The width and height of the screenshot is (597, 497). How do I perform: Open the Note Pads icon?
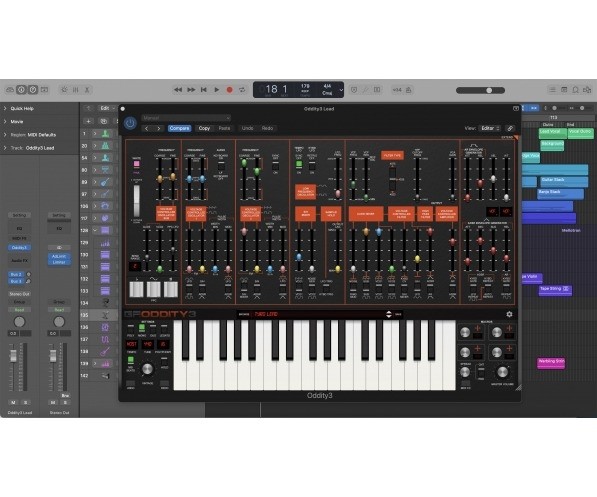tap(564, 90)
